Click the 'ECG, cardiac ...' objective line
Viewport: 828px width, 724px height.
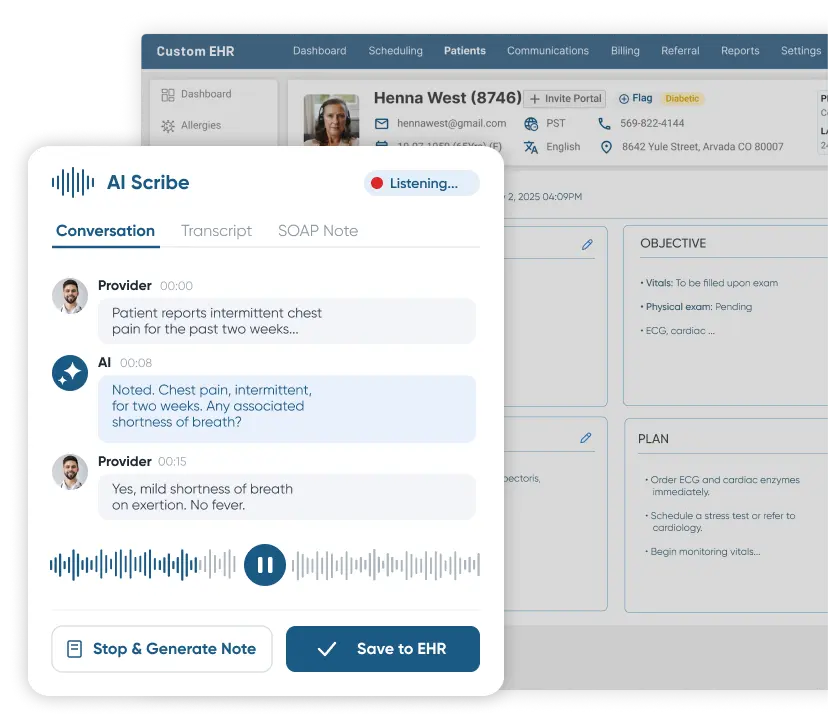(678, 331)
